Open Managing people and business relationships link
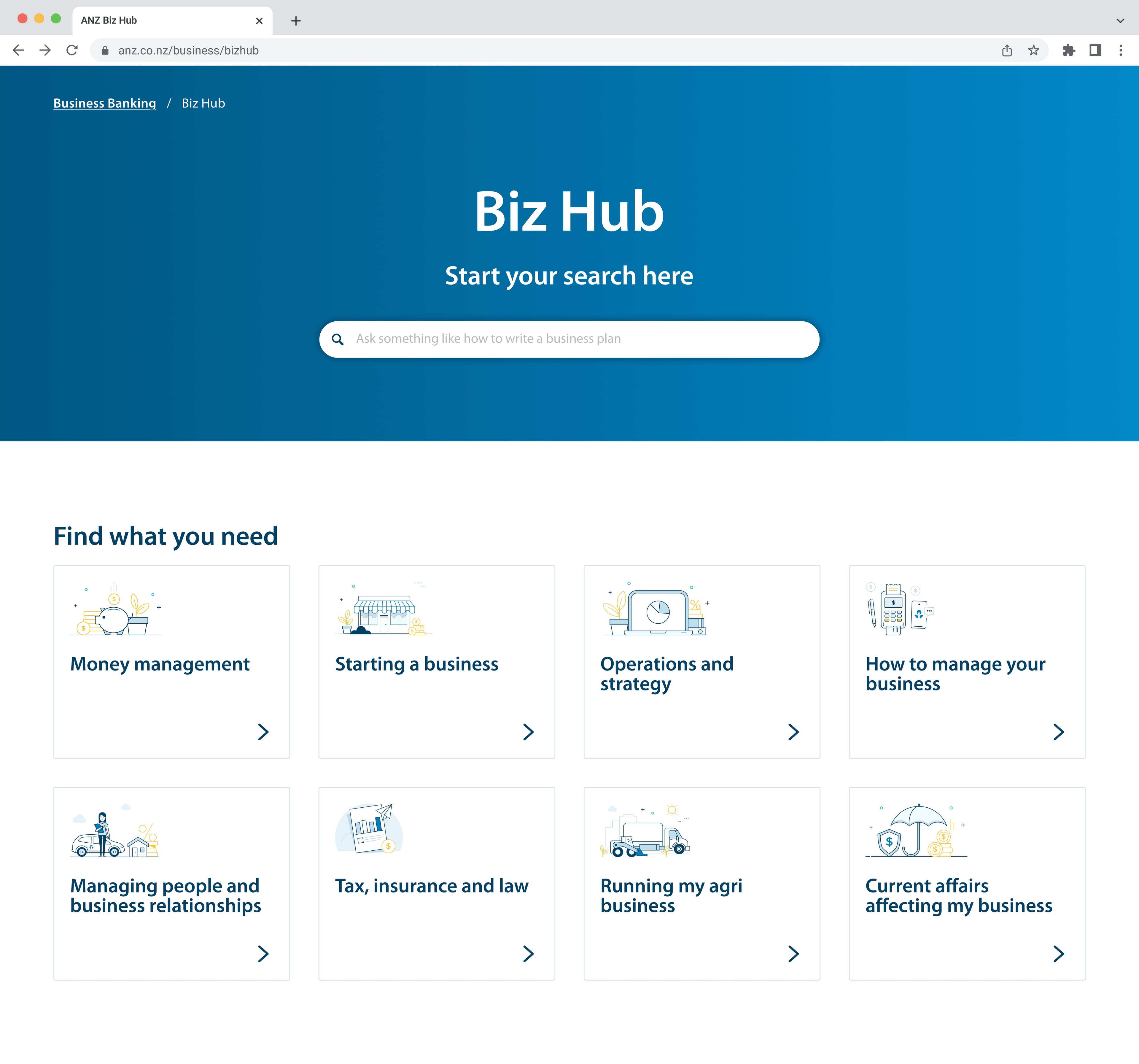 (x=166, y=895)
